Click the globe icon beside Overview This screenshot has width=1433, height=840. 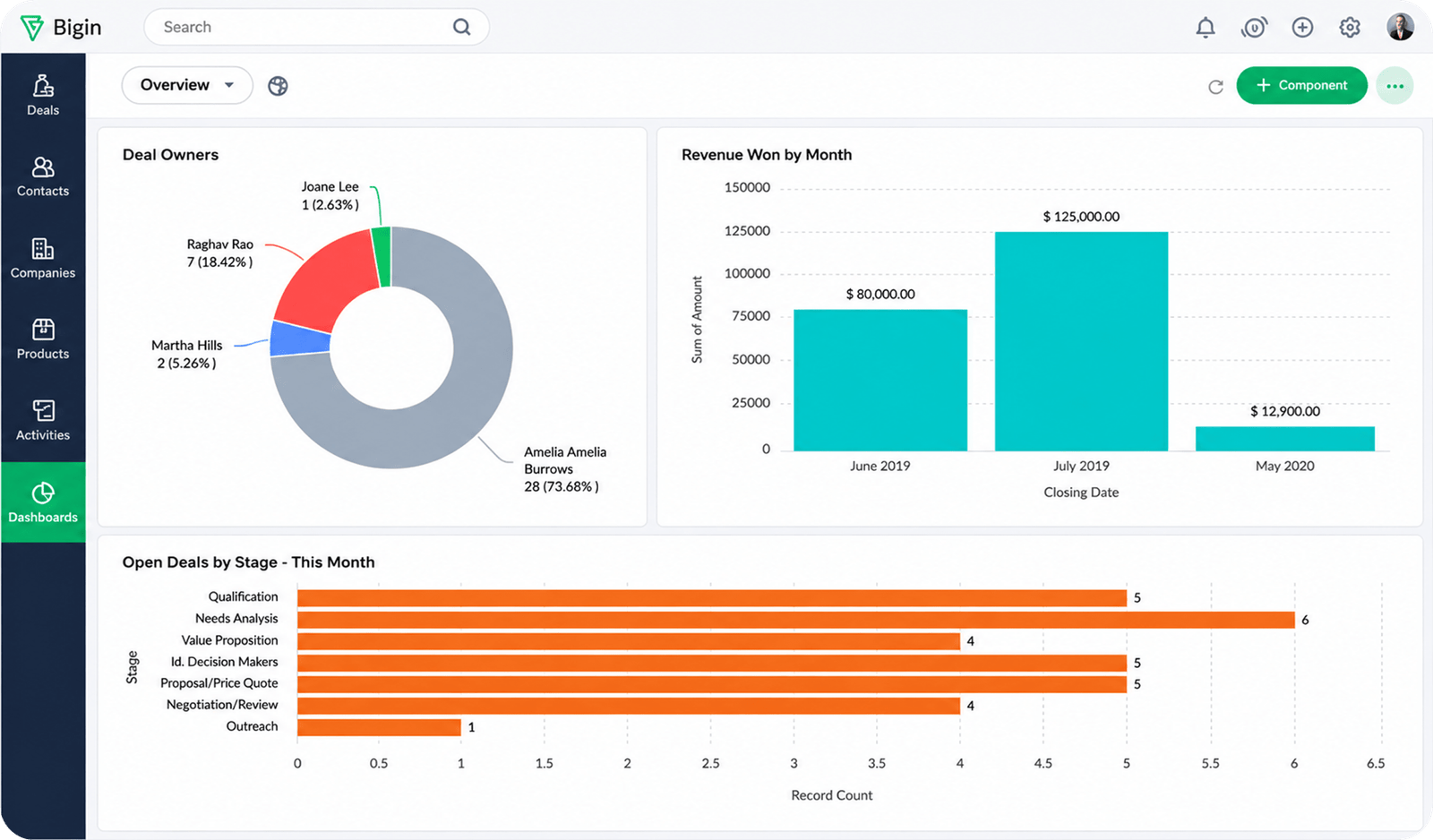278,86
